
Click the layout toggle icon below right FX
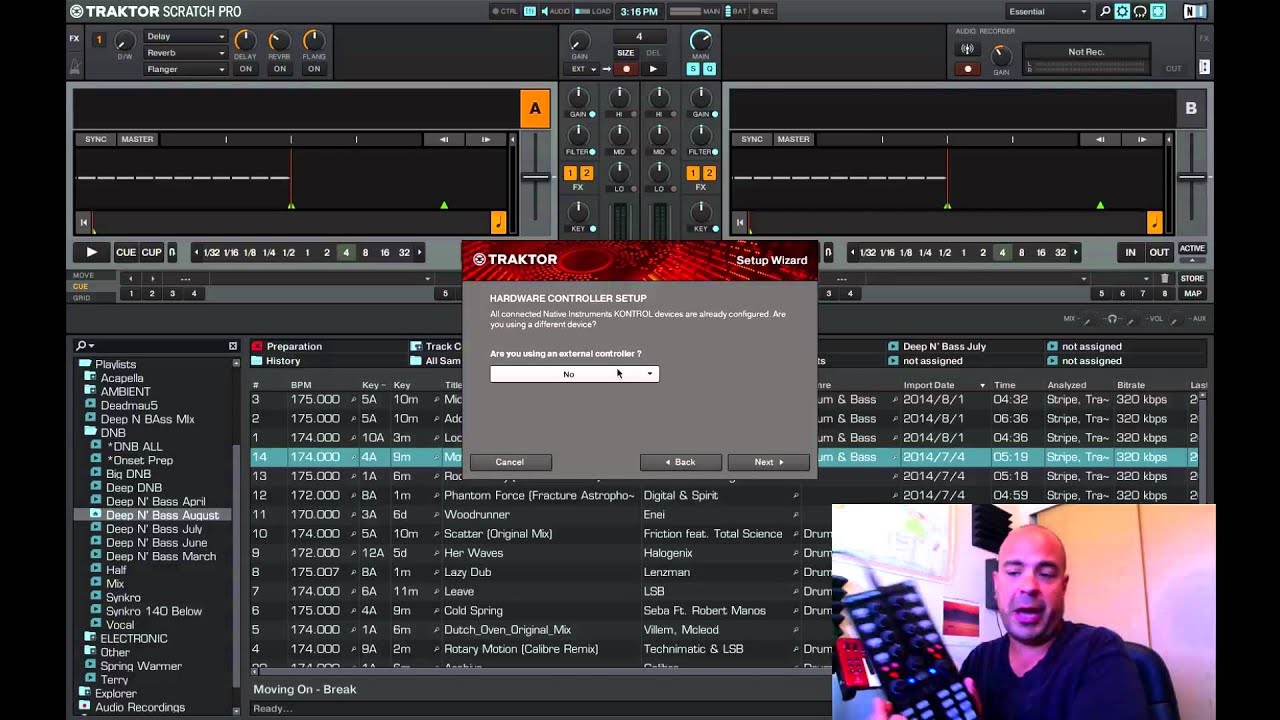(1204, 67)
